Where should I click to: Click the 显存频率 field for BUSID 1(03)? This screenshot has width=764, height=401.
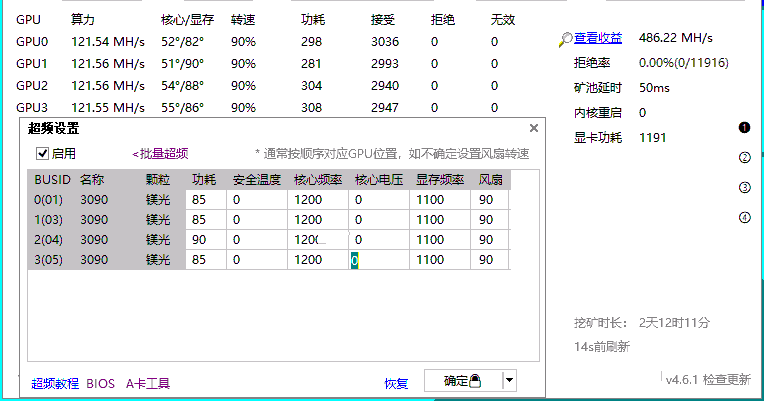(x=439, y=220)
